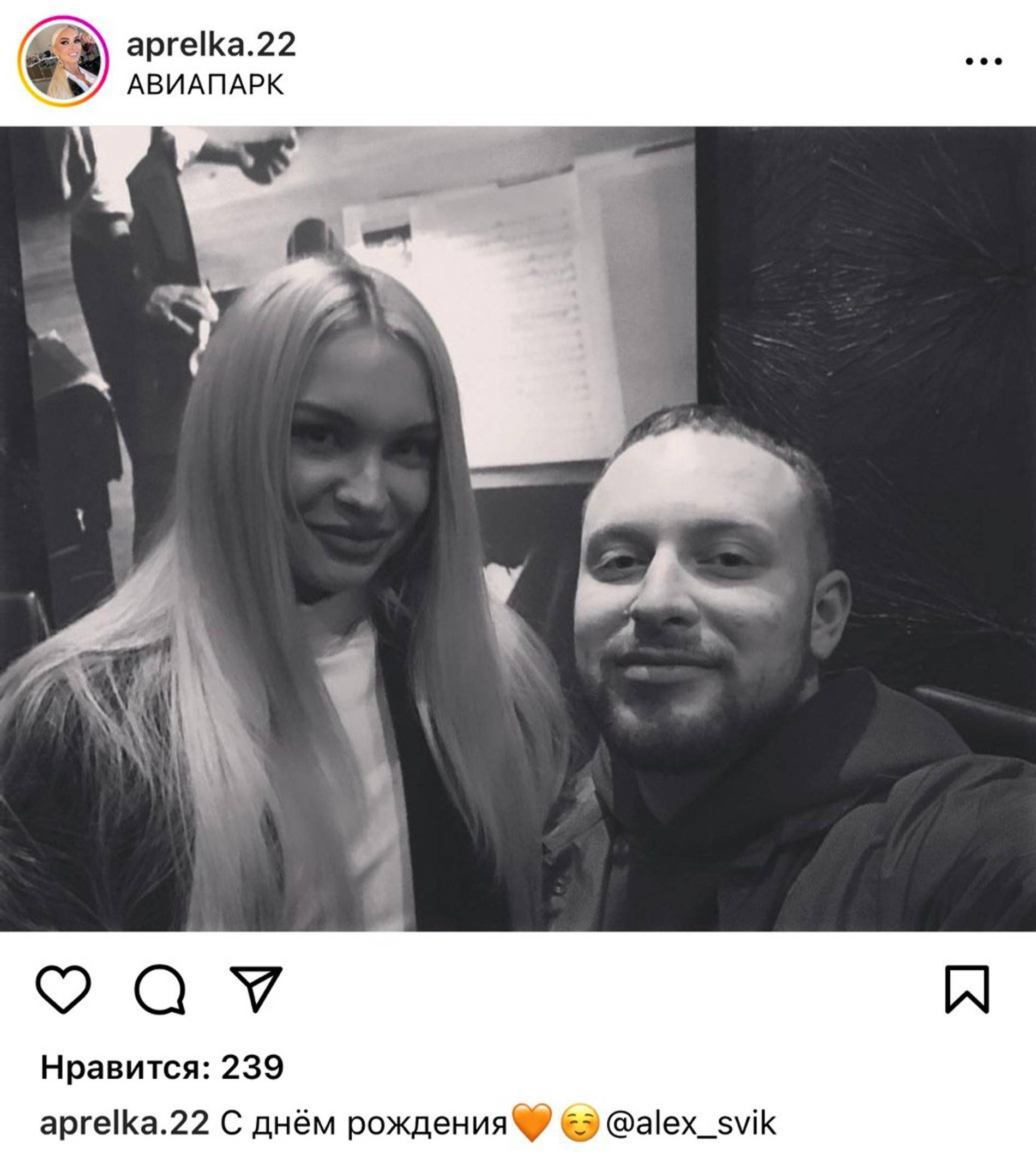Open the three-dot post options menu
This screenshot has width=1036, height=1154.
point(984,62)
